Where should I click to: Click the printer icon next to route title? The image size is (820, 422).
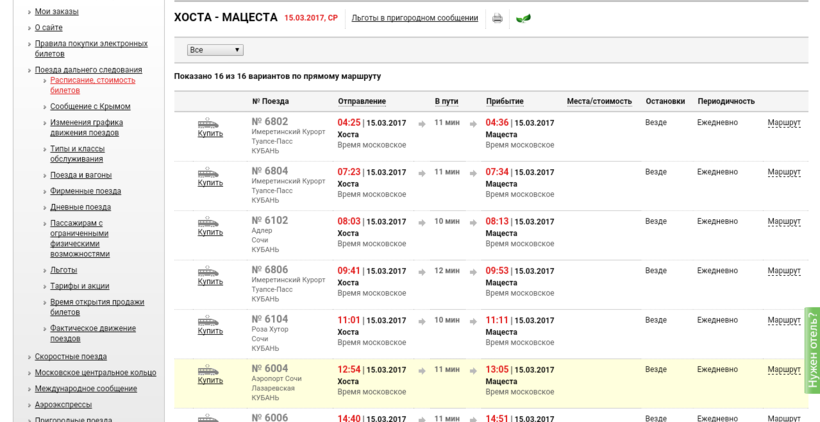pos(497,18)
